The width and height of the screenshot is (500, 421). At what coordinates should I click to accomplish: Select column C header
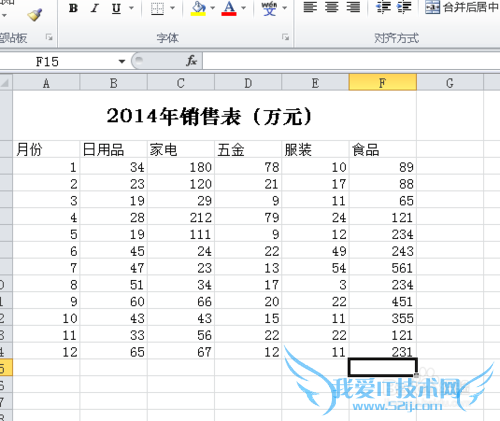pyautogui.click(x=181, y=83)
